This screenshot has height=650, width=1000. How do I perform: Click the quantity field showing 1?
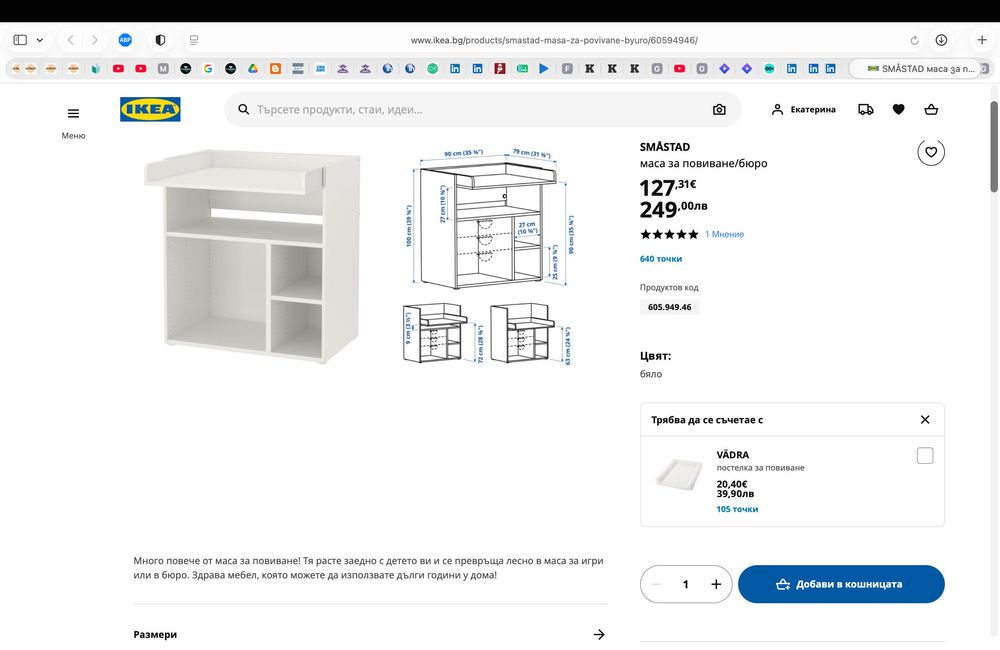686,584
